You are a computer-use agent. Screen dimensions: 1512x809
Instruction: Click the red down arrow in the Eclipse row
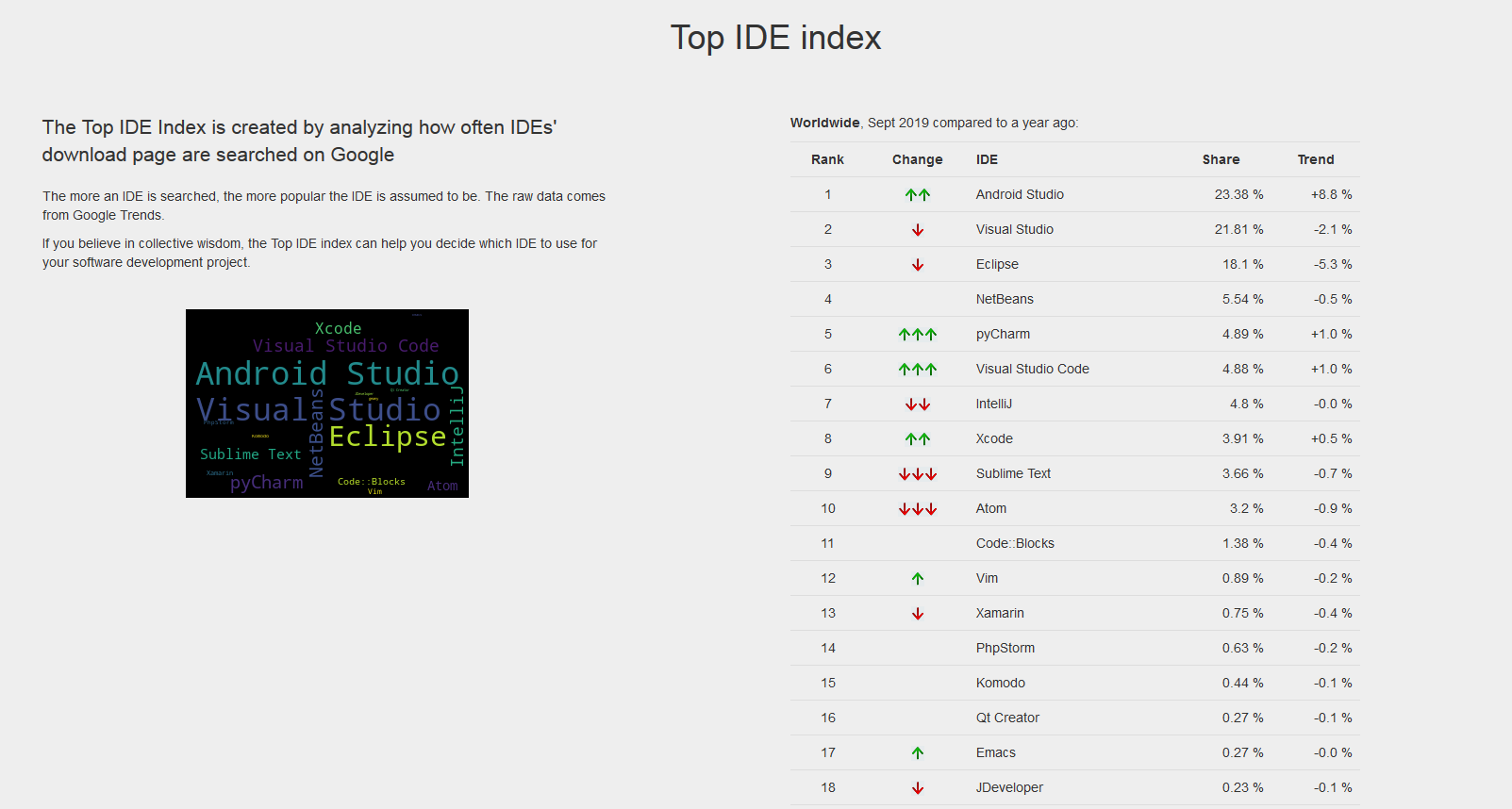tap(918, 265)
